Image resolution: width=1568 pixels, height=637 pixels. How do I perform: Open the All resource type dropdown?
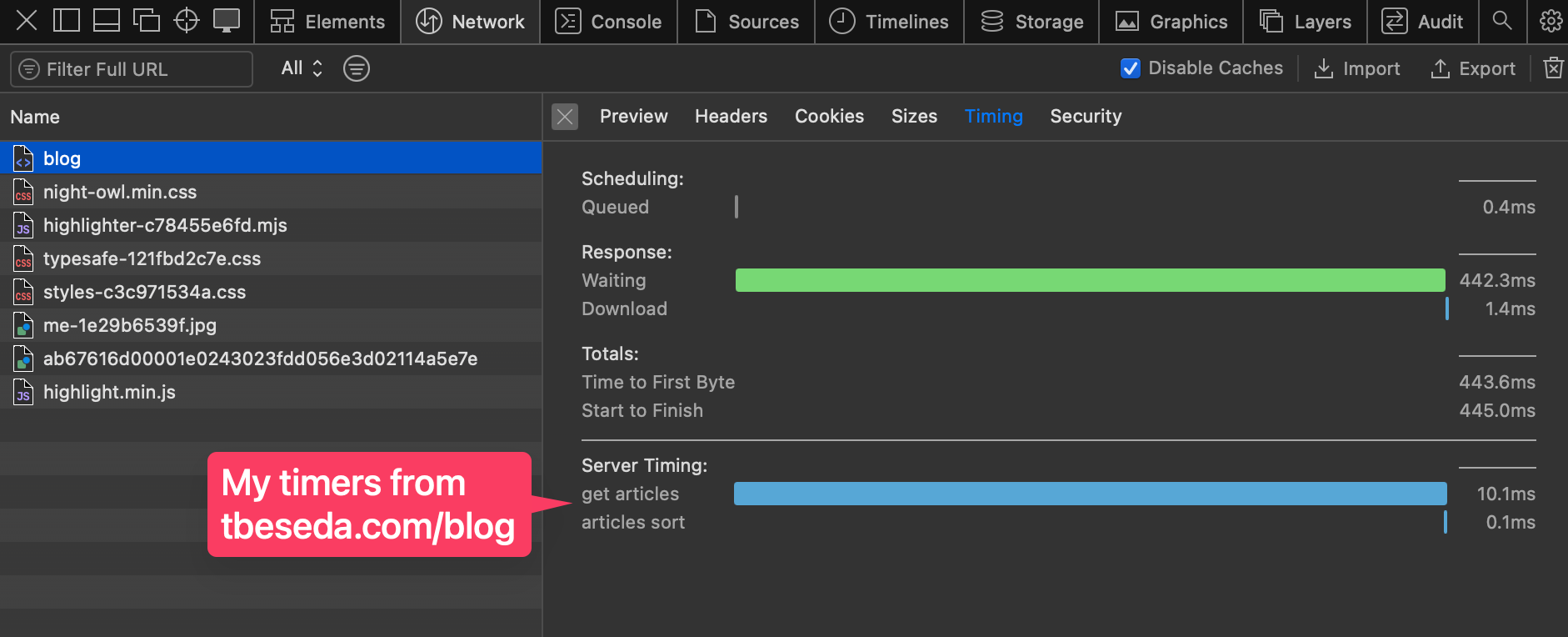(302, 68)
